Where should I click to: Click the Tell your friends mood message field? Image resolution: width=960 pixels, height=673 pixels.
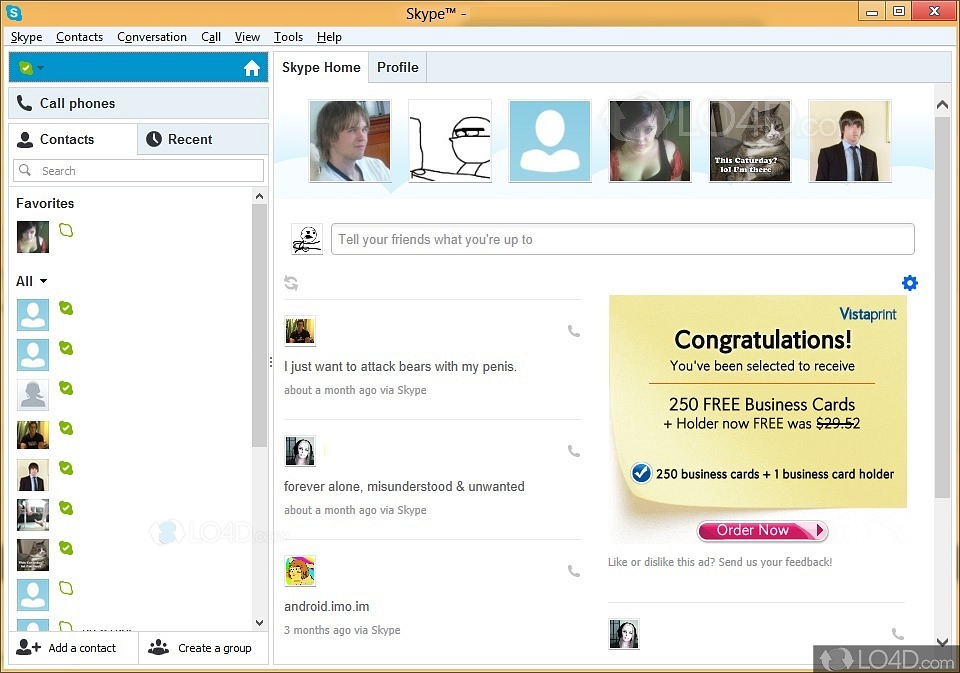[622, 239]
